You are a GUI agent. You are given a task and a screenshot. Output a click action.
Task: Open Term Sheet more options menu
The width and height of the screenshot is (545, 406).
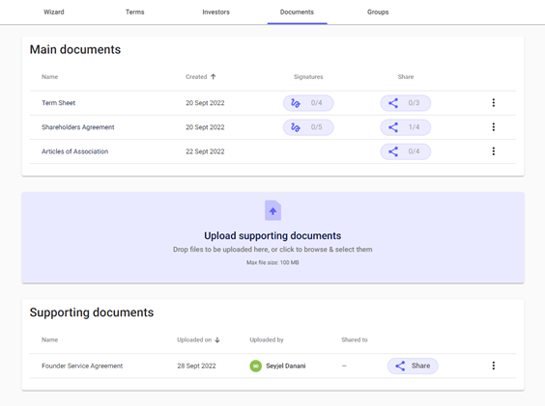(x=494, y=103)
